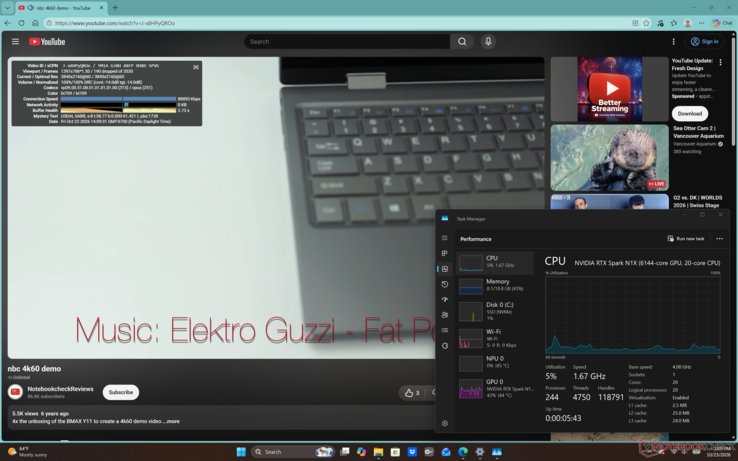Select the Performance page icon in Task Manager
738x461 pixels.
click(x=445, y=269)
